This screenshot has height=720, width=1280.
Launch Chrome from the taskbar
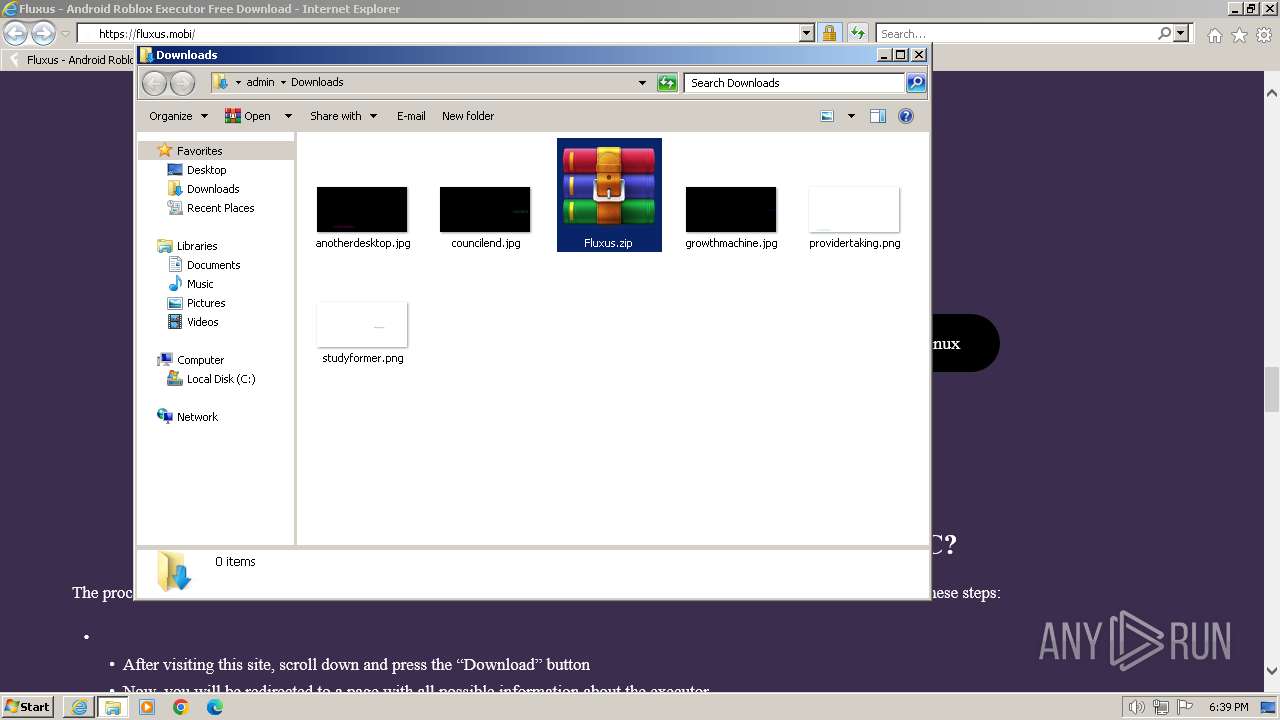pos(181,707)
